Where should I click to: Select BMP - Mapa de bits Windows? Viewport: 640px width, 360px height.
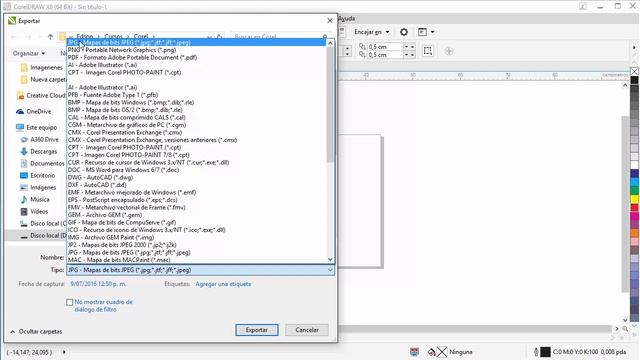click(131, 102)
